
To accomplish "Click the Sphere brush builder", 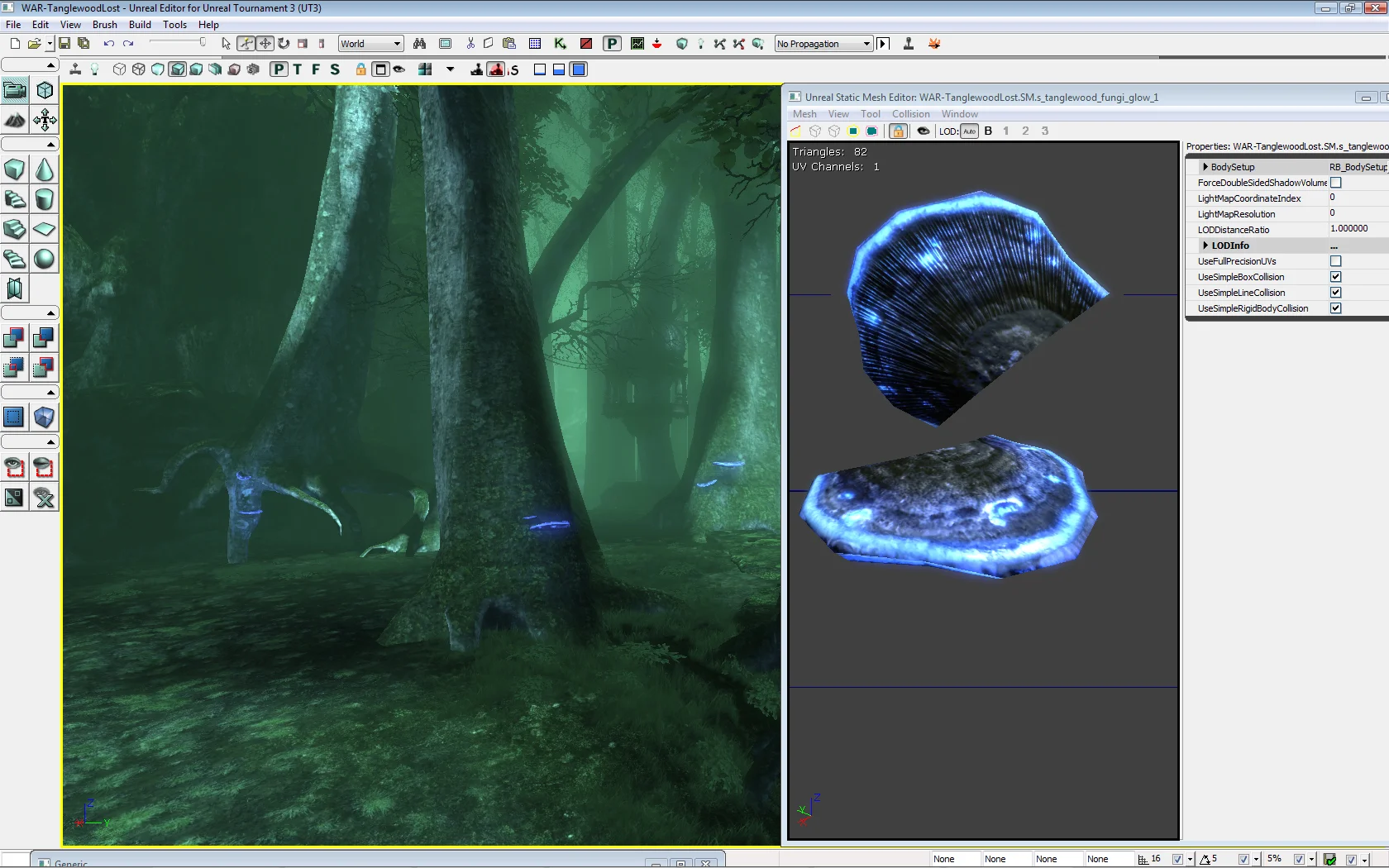I will click(45, 259).
